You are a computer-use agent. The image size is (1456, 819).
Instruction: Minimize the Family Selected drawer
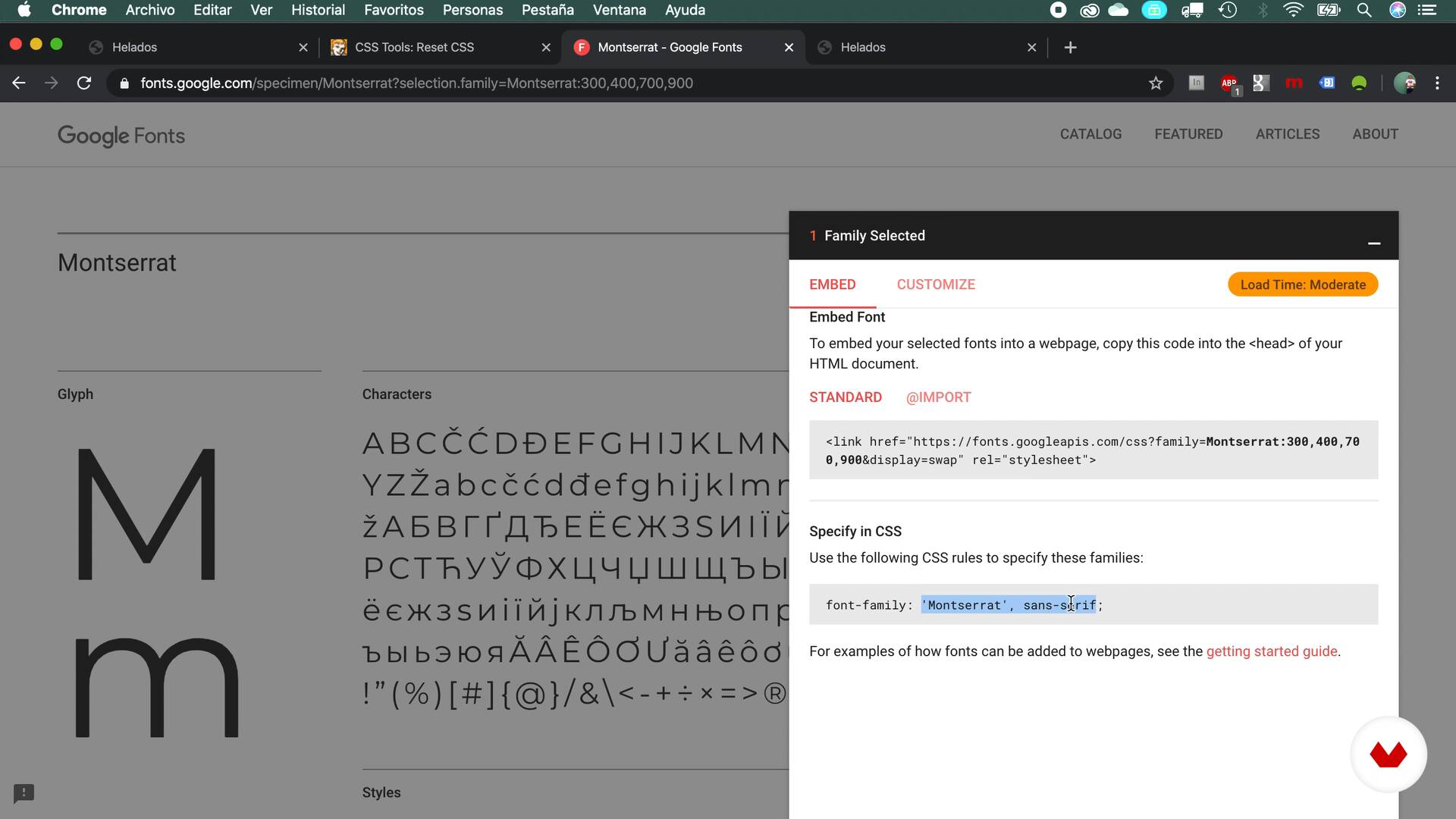coord(1374,243)
